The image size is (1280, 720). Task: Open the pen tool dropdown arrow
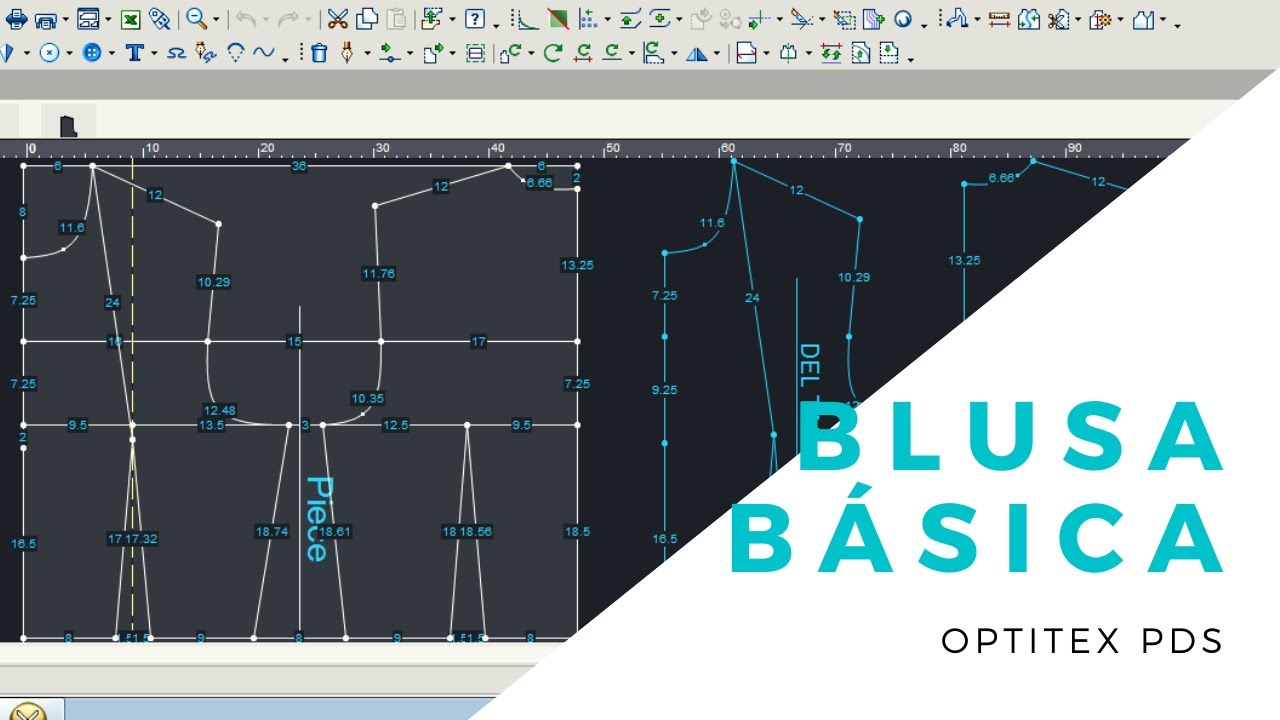[x=367, y=53]
